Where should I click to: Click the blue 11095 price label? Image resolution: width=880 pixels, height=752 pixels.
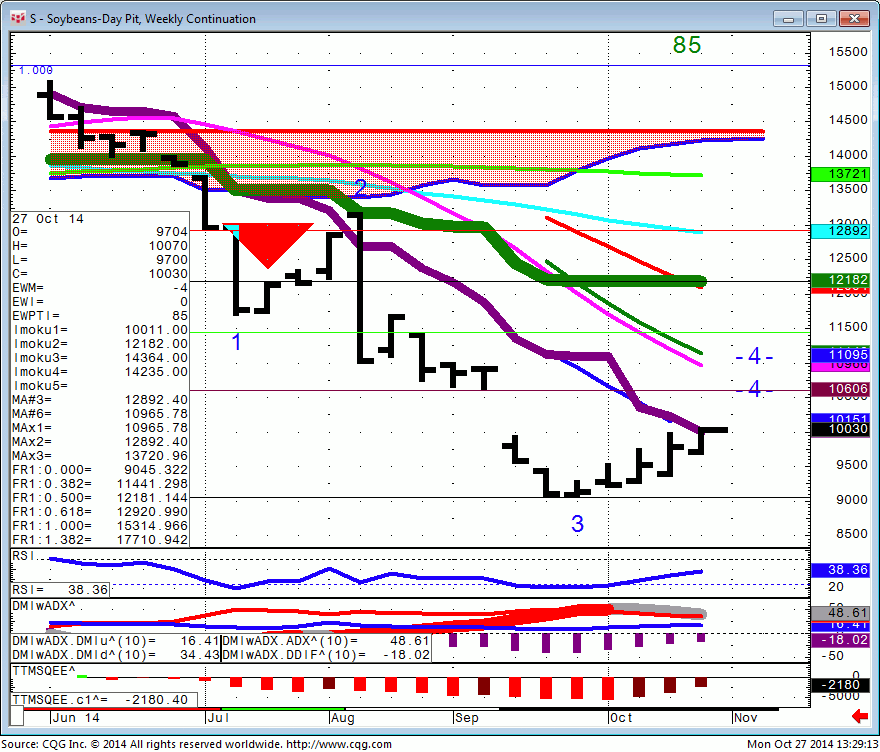tap(841, 354)
